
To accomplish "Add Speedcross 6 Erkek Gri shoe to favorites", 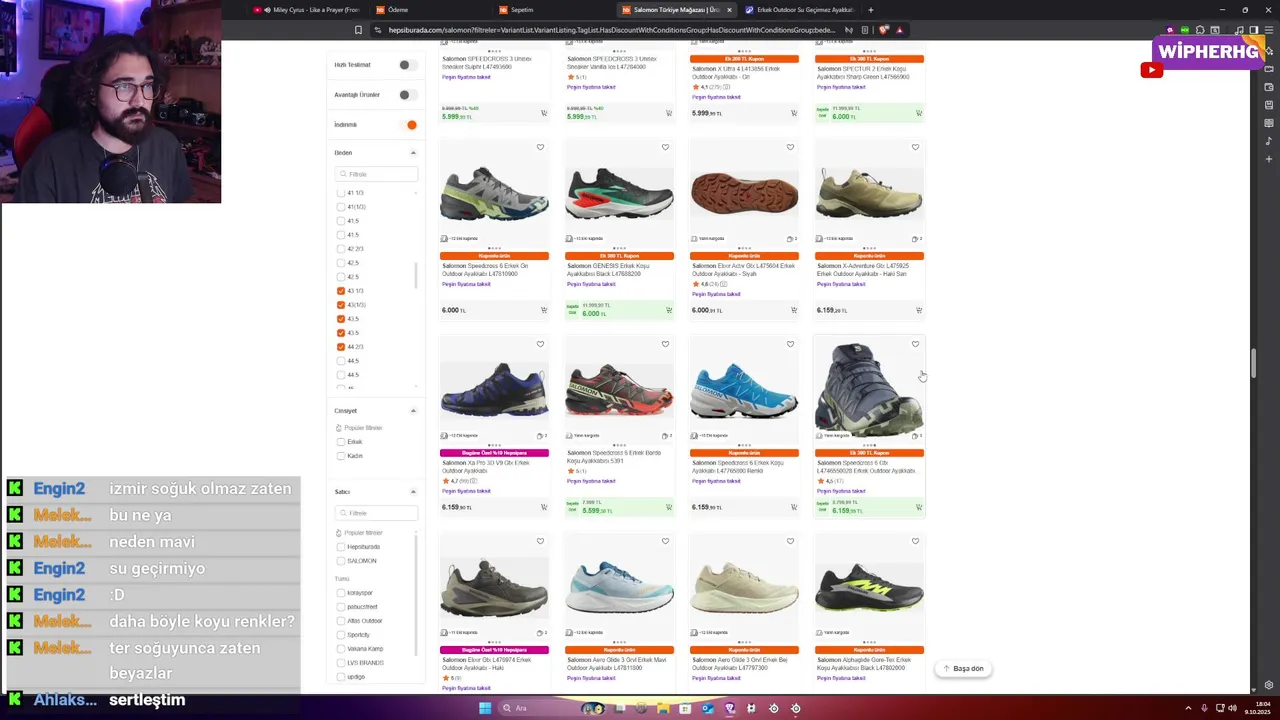I will (540, 147).
